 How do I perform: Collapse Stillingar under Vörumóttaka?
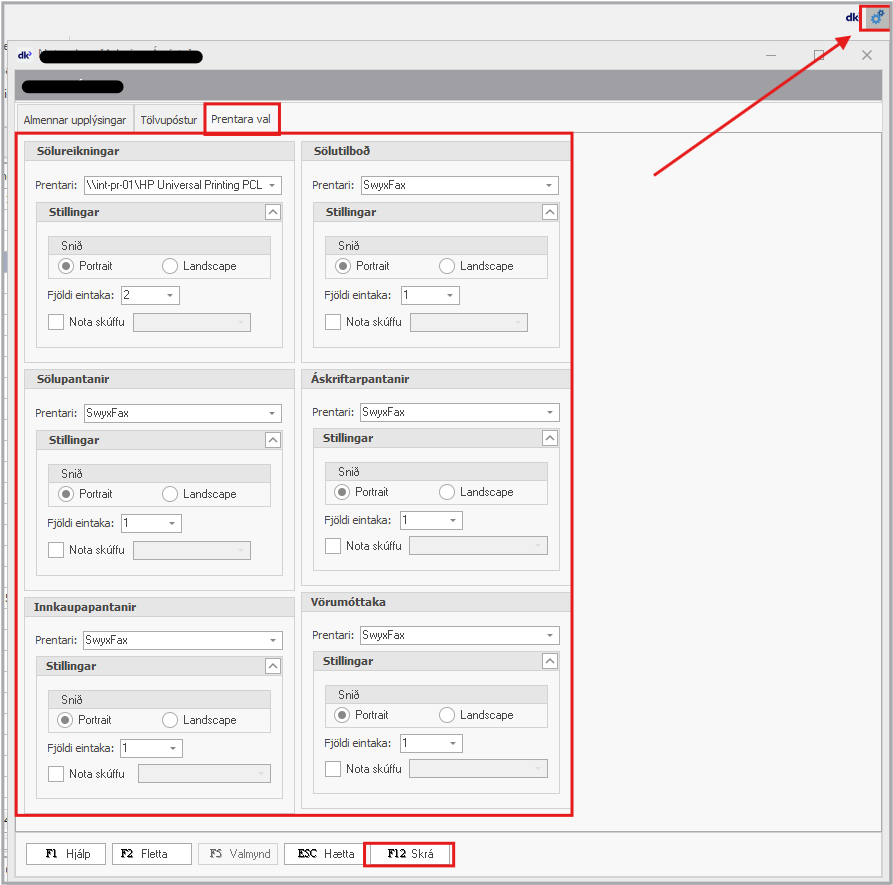550,661
